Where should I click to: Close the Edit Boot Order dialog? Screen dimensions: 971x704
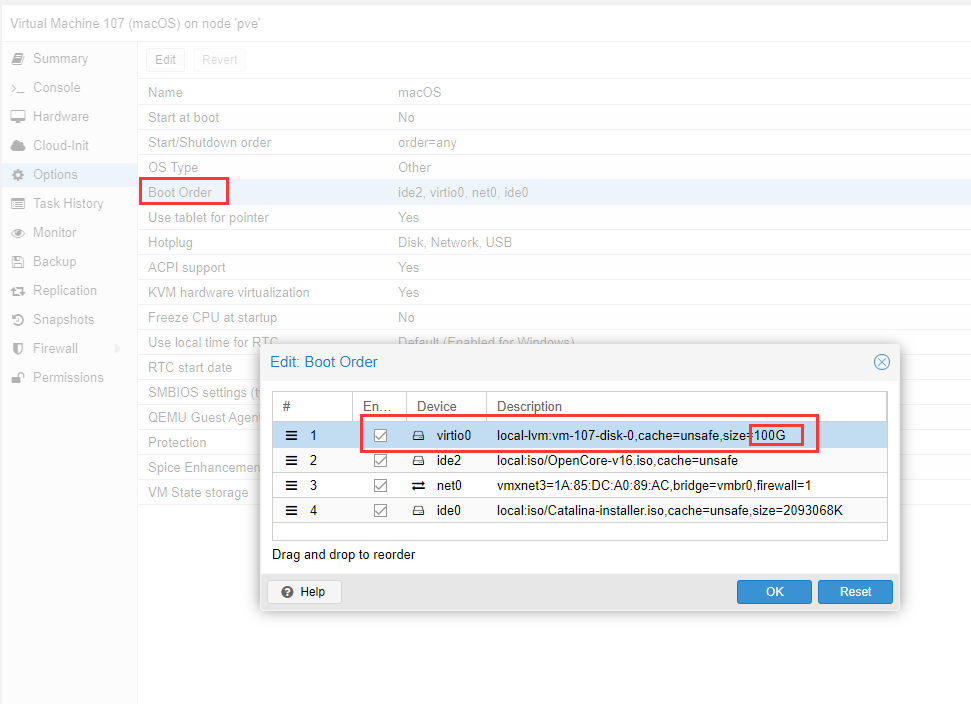click(x=881, y=362)
